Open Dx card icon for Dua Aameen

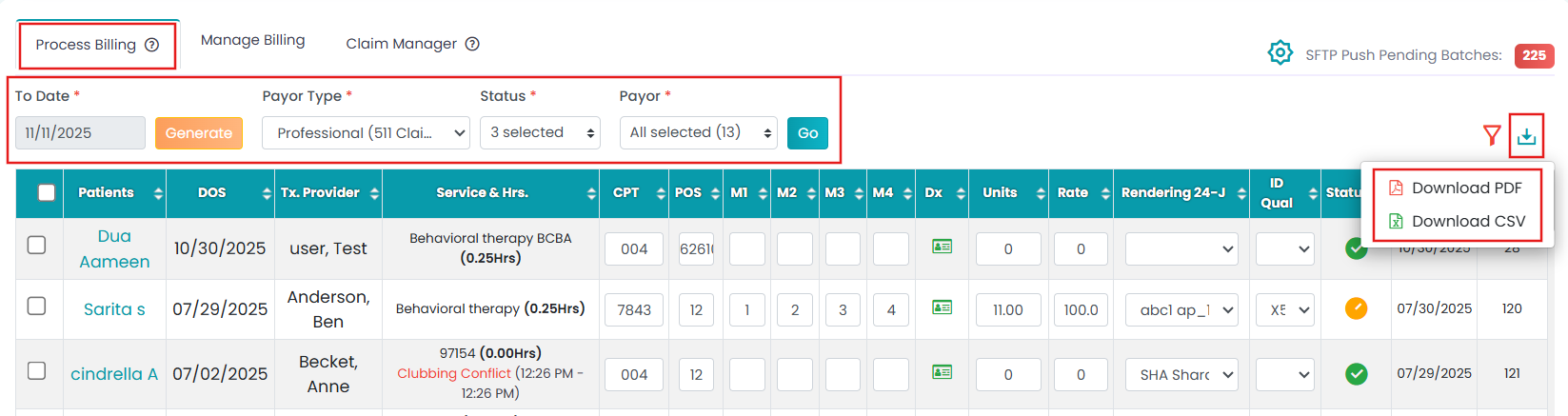(x=942, y=247)
